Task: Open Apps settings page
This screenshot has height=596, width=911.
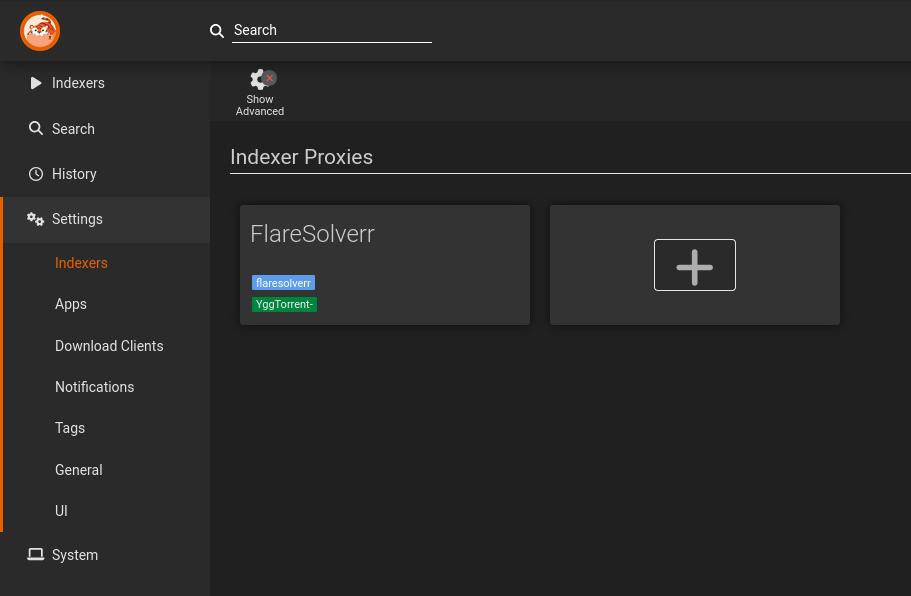Action: 71,304
